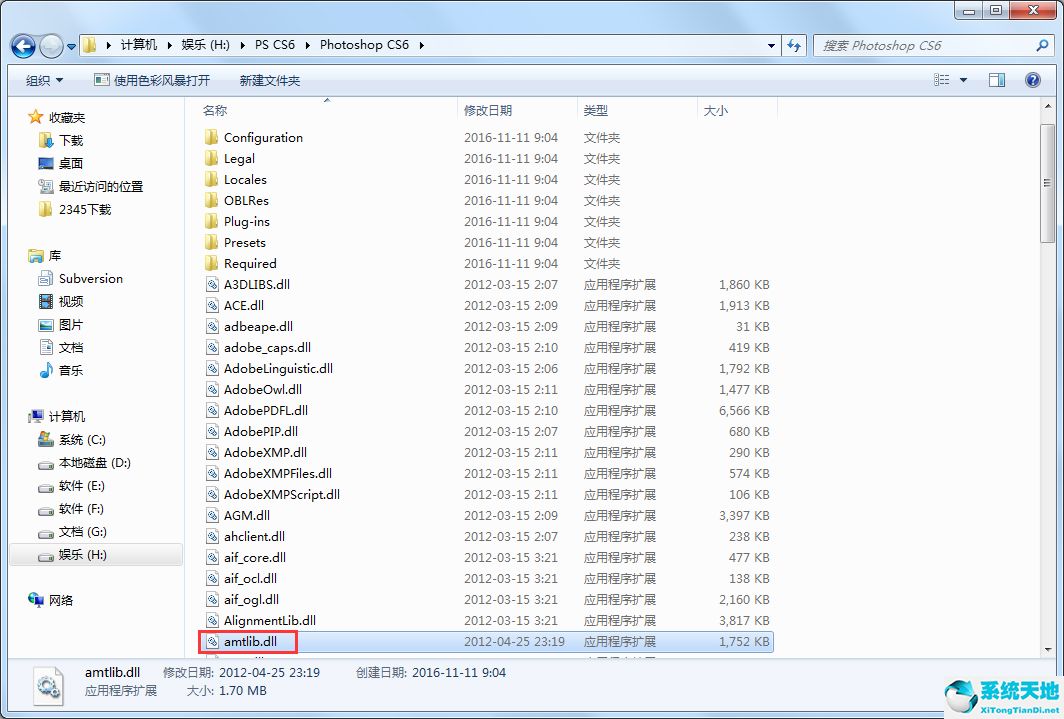Select the AdobeLinguistic.dll file icon
This screenshot has width=1064, height=719.
tap(212, 369)
